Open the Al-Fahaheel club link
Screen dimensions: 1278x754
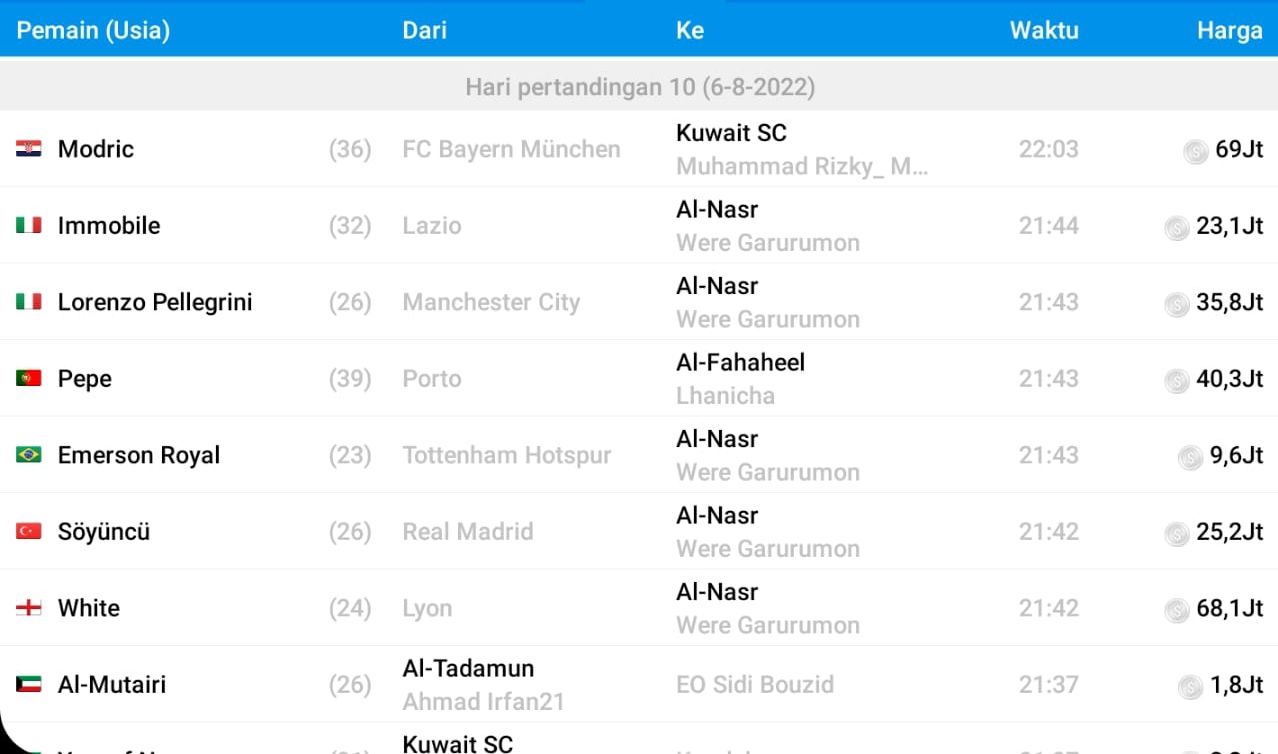740,362
